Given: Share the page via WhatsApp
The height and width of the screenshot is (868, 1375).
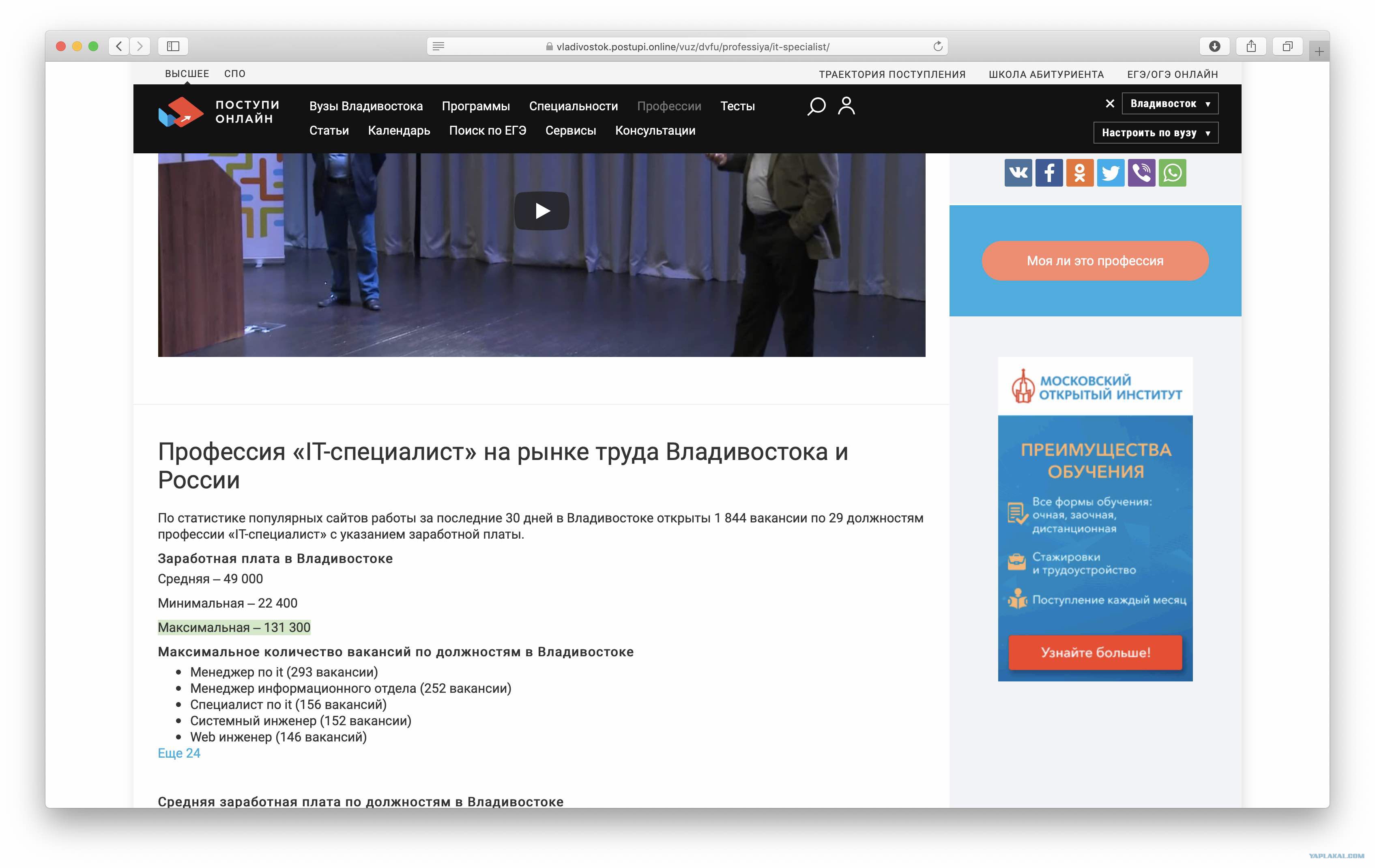Looking at the screenshot, I should coord(1173,172).
